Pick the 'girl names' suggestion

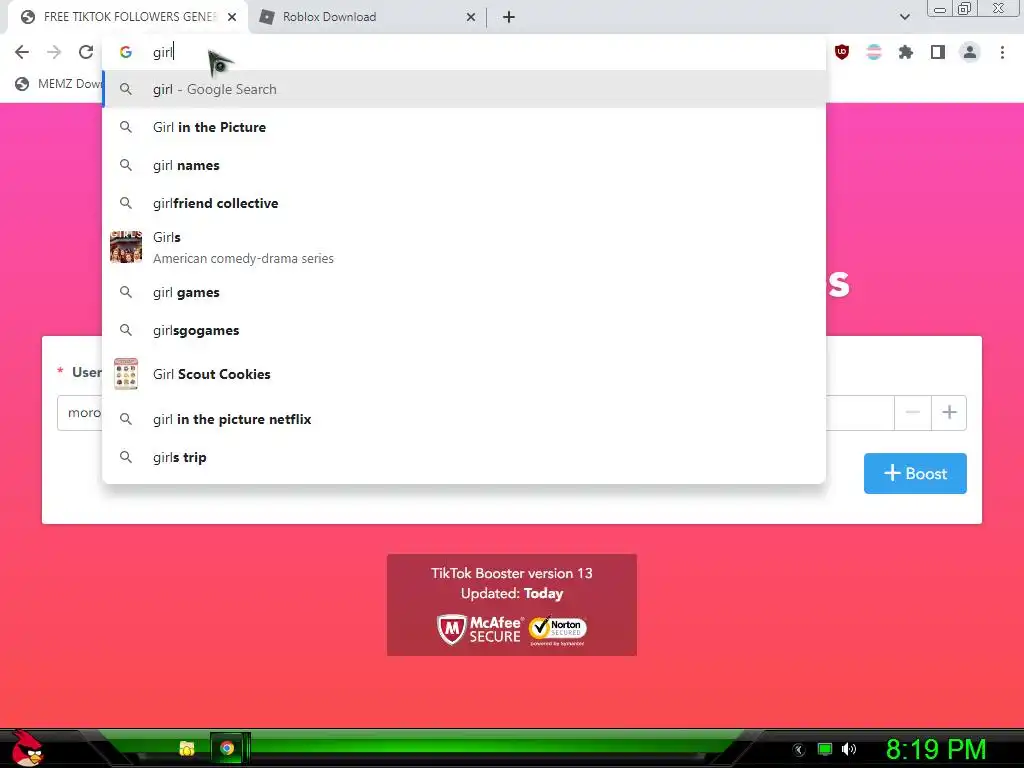tap(464, 165)
